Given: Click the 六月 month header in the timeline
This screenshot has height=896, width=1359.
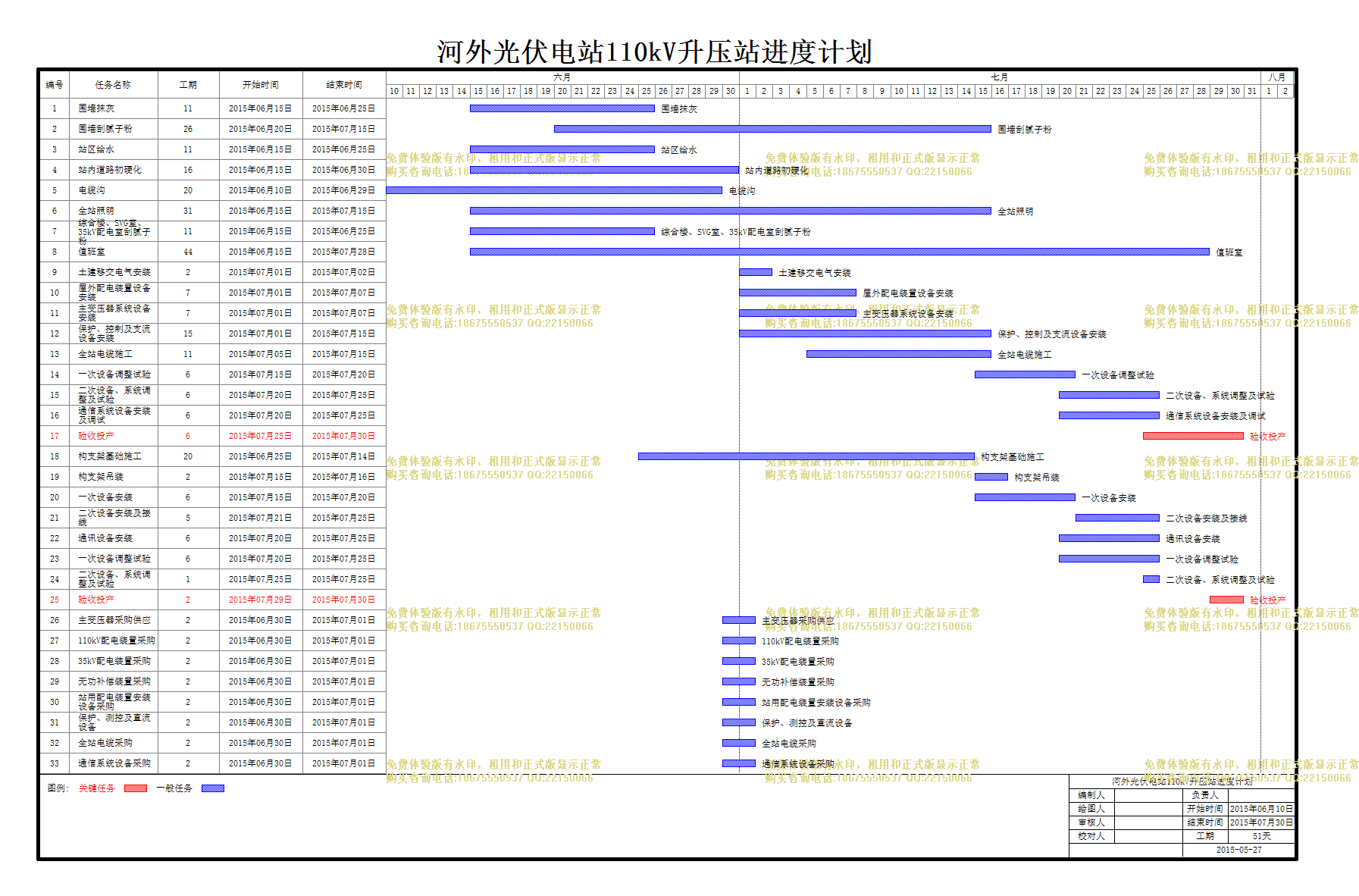Looking at the screenshot, I should click(562, 77).
